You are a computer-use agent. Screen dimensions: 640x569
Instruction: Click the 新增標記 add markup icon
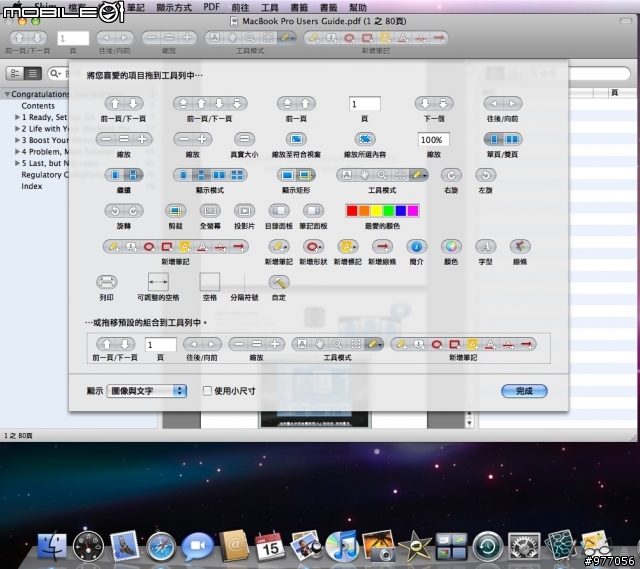tap(347, 247)
